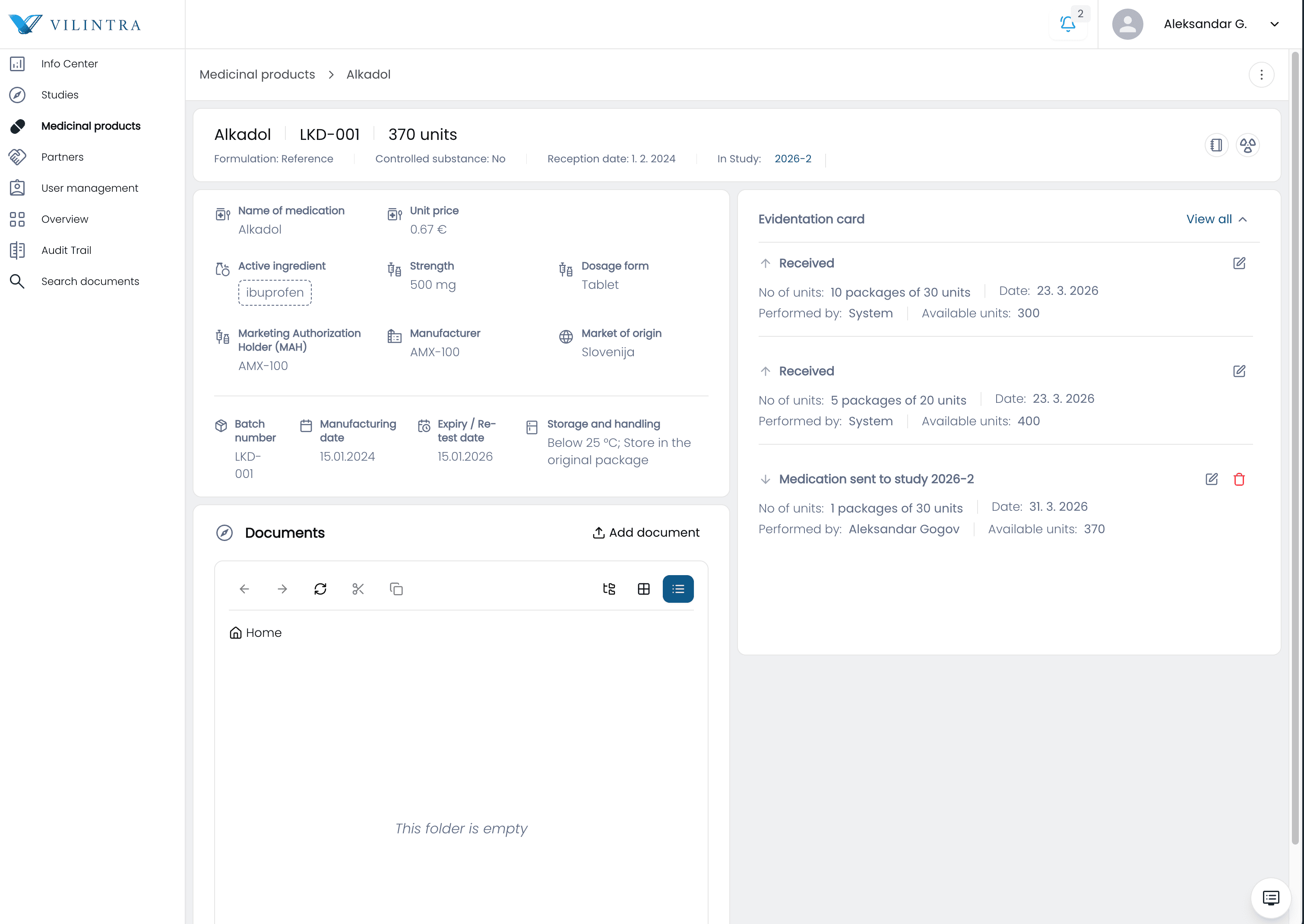The width and height of the screenshot is (1304, 924).
Task: Click the expiry date '15.01.2026' value
Action: click(465, 456)
